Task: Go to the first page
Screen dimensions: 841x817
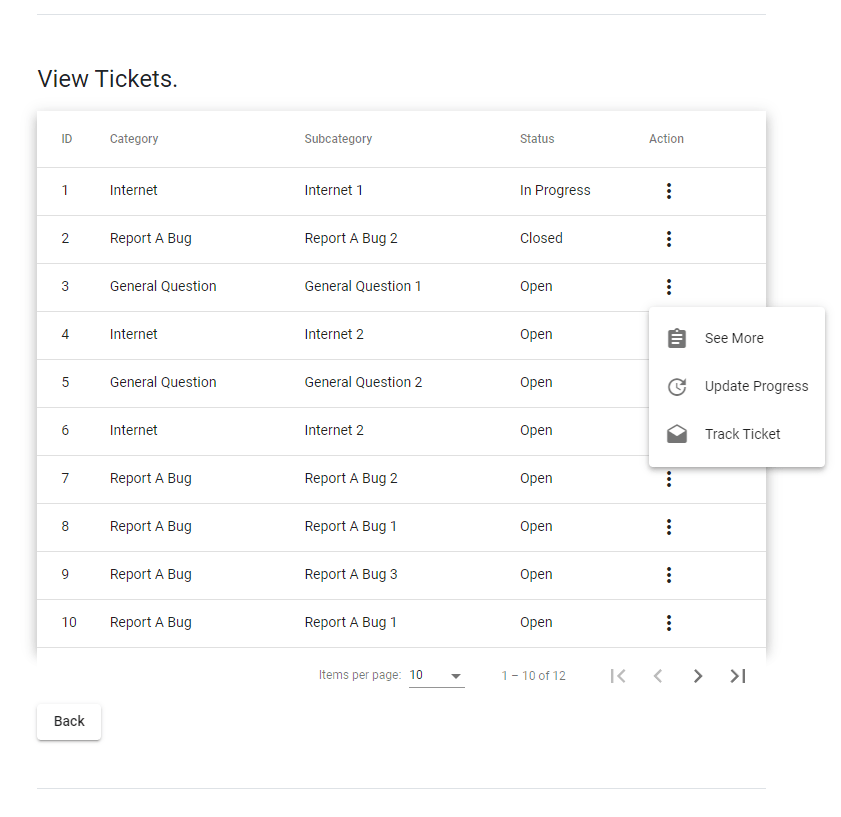Action: click(618, 676)
